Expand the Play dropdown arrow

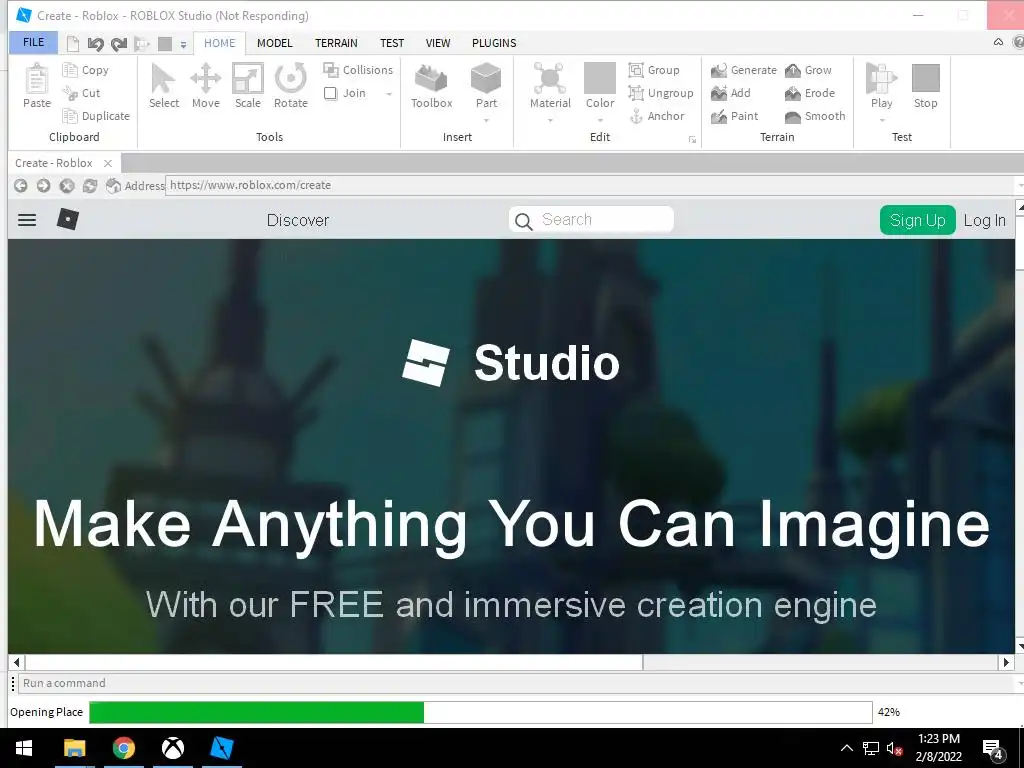(882, 120)
